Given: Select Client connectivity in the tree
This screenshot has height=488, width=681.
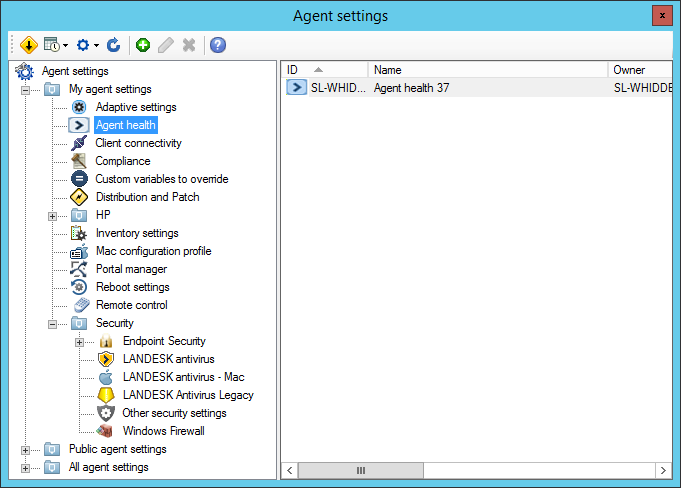Looking at the screenshot, I should pos(138,143).
